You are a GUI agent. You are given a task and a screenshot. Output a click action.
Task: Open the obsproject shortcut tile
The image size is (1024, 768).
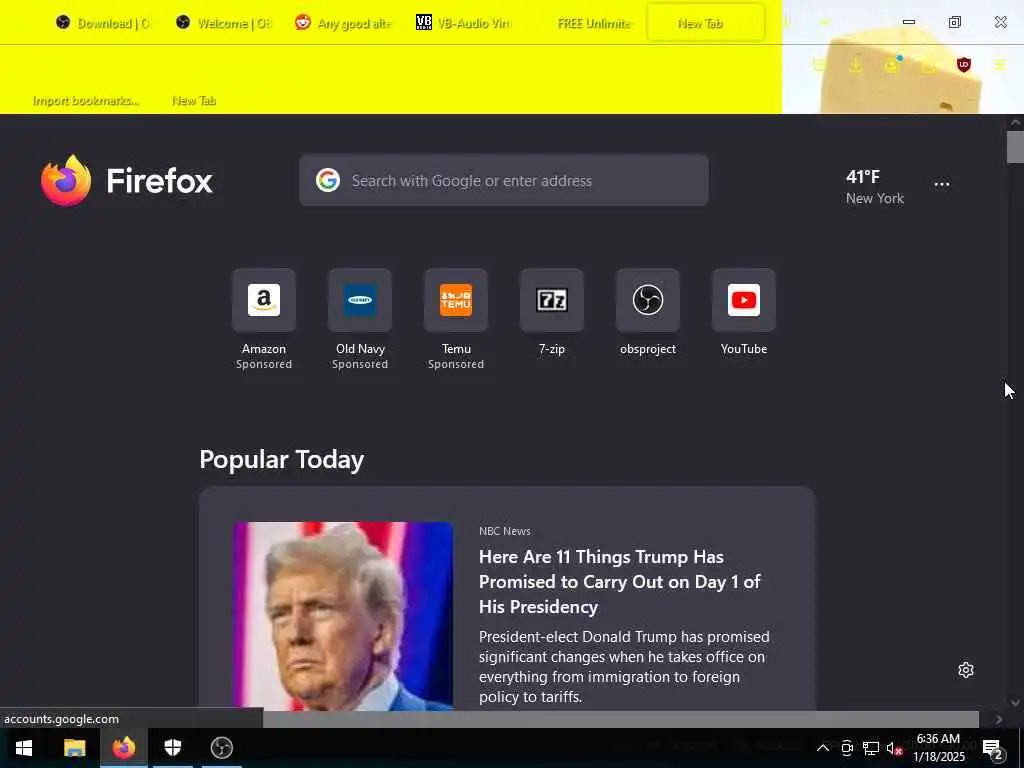coord(648,300)
